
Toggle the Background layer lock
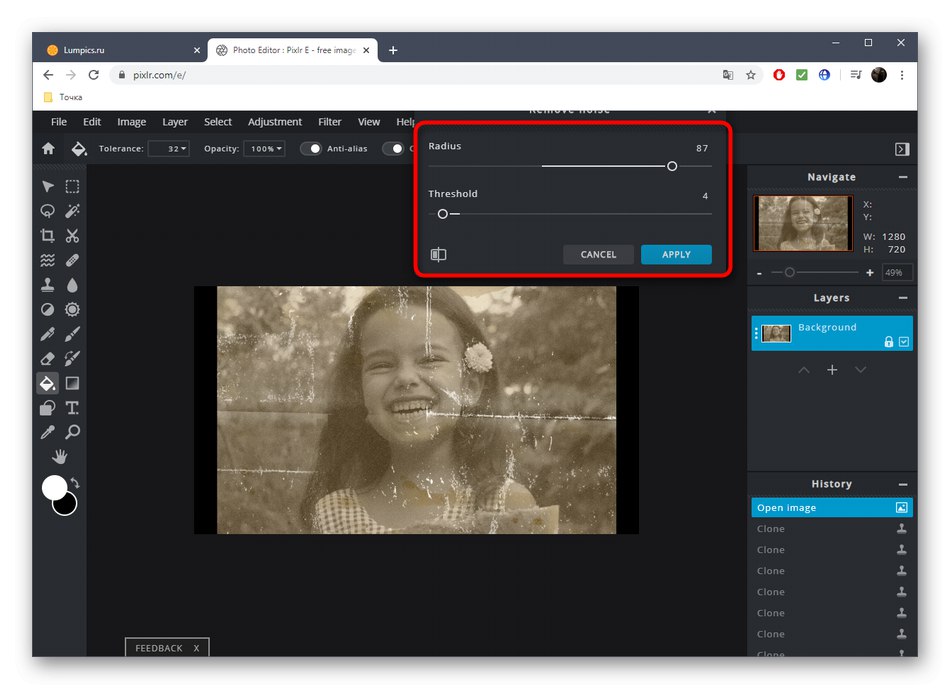888,342
